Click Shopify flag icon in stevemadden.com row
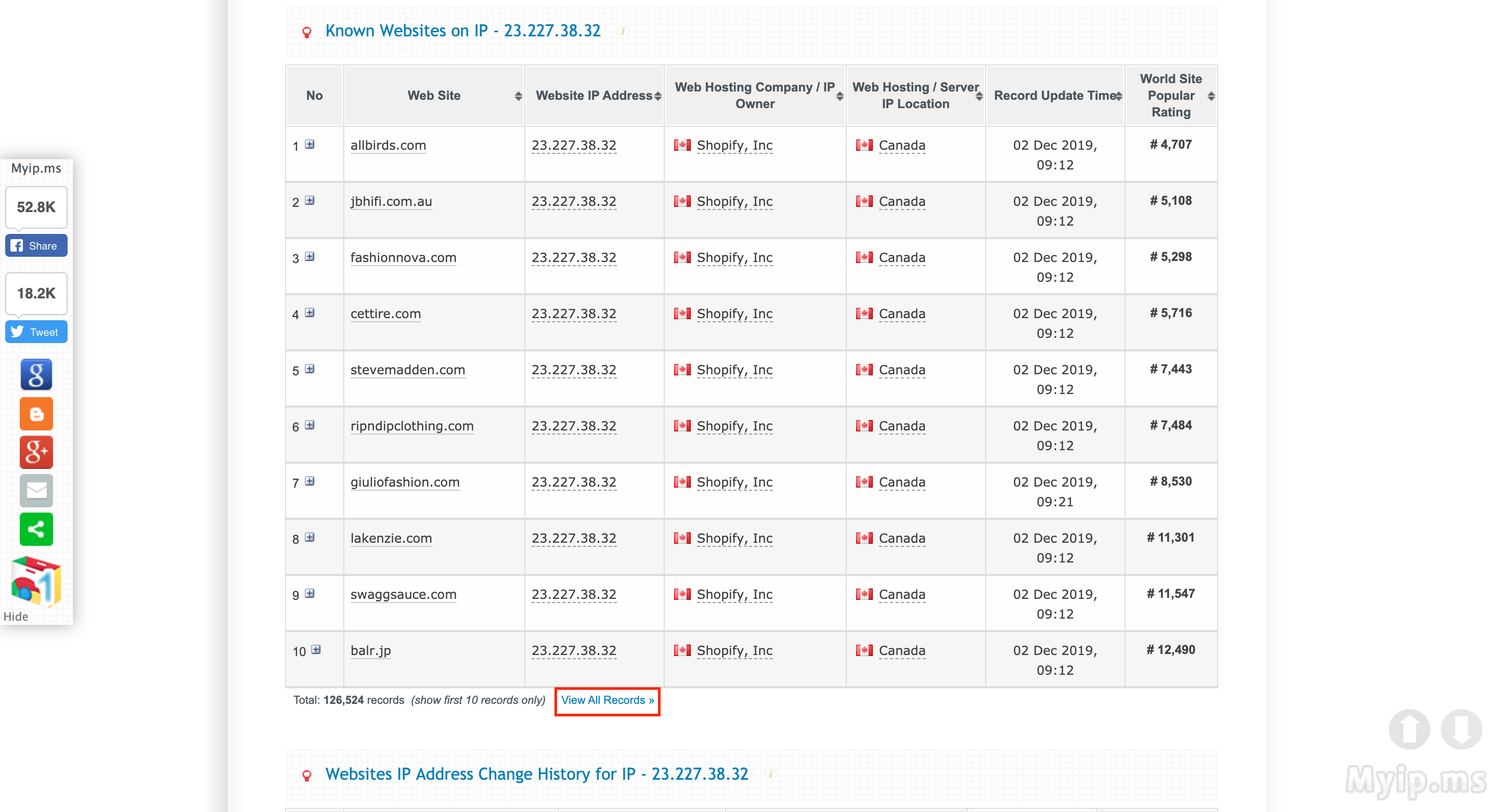This screenshot has height=812, width=1498. pyautogui.click(x=682, y=370)
